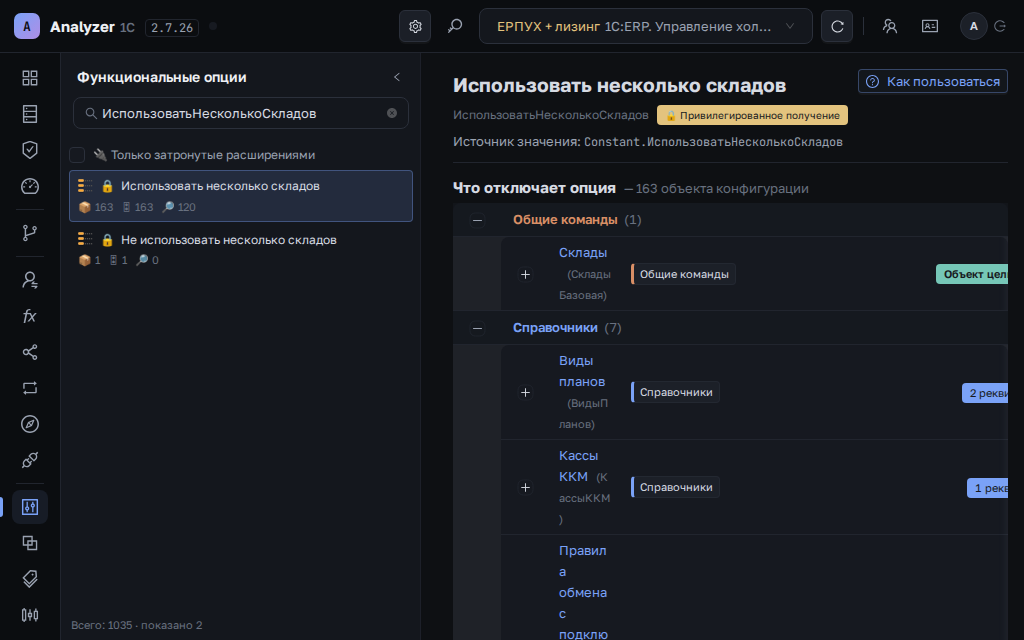Open the fx functions icon in sidebar
Viewport: 1024px width, 640px height.
click(x=30, y=316)
